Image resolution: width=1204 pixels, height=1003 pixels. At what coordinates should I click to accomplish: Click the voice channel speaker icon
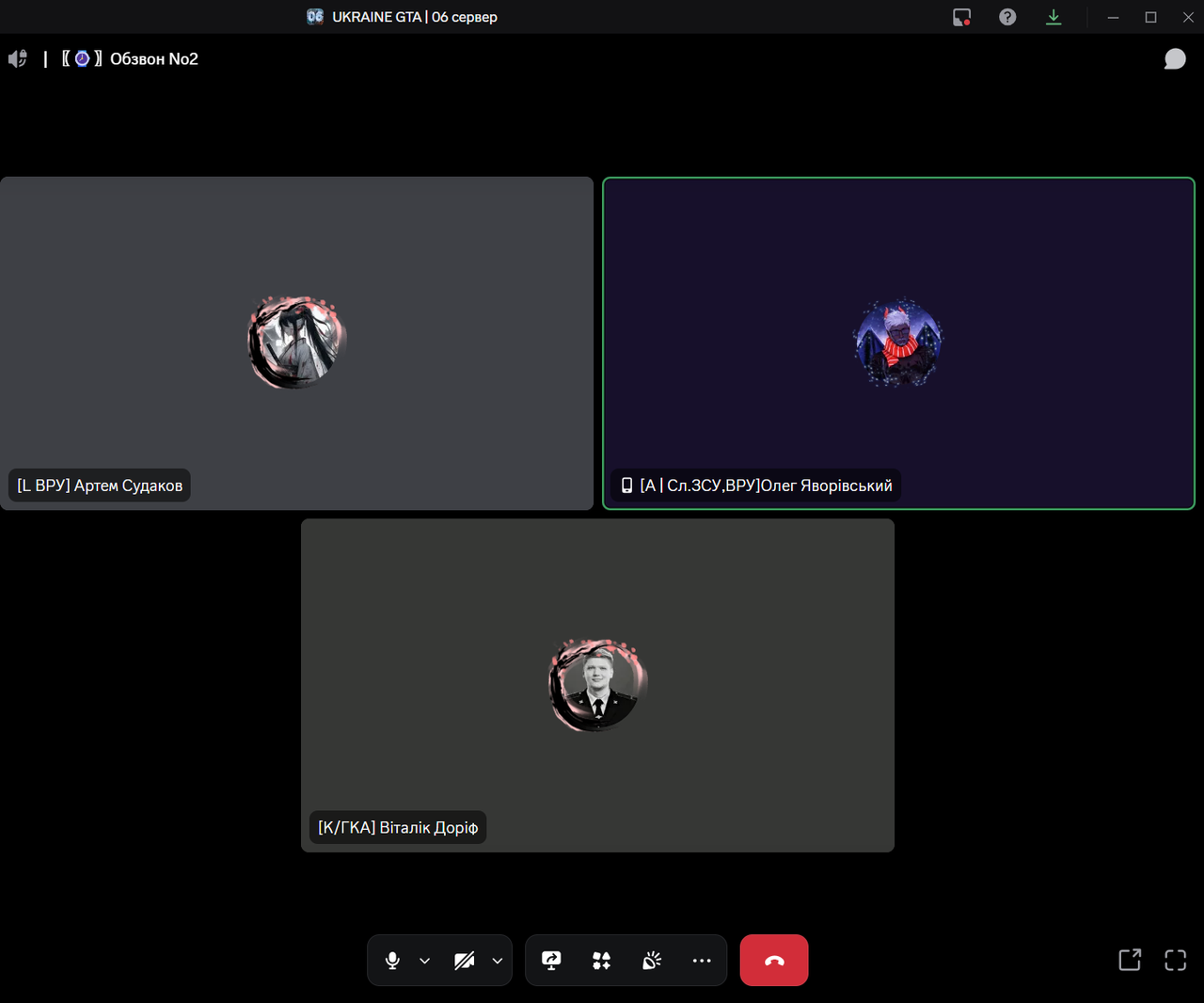(18, 58)
